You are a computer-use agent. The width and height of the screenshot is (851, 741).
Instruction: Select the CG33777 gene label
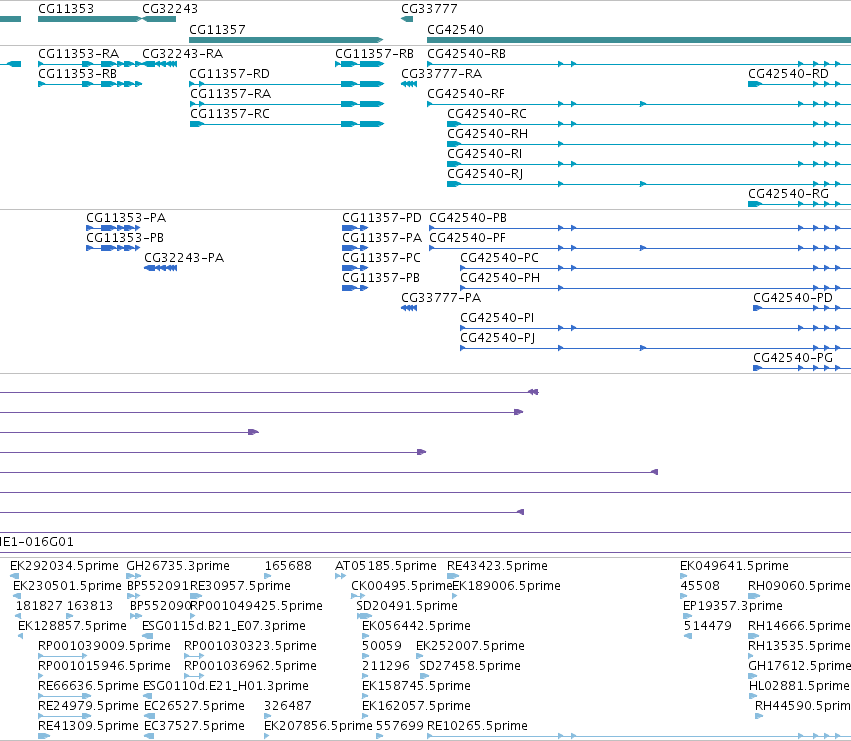429,9
